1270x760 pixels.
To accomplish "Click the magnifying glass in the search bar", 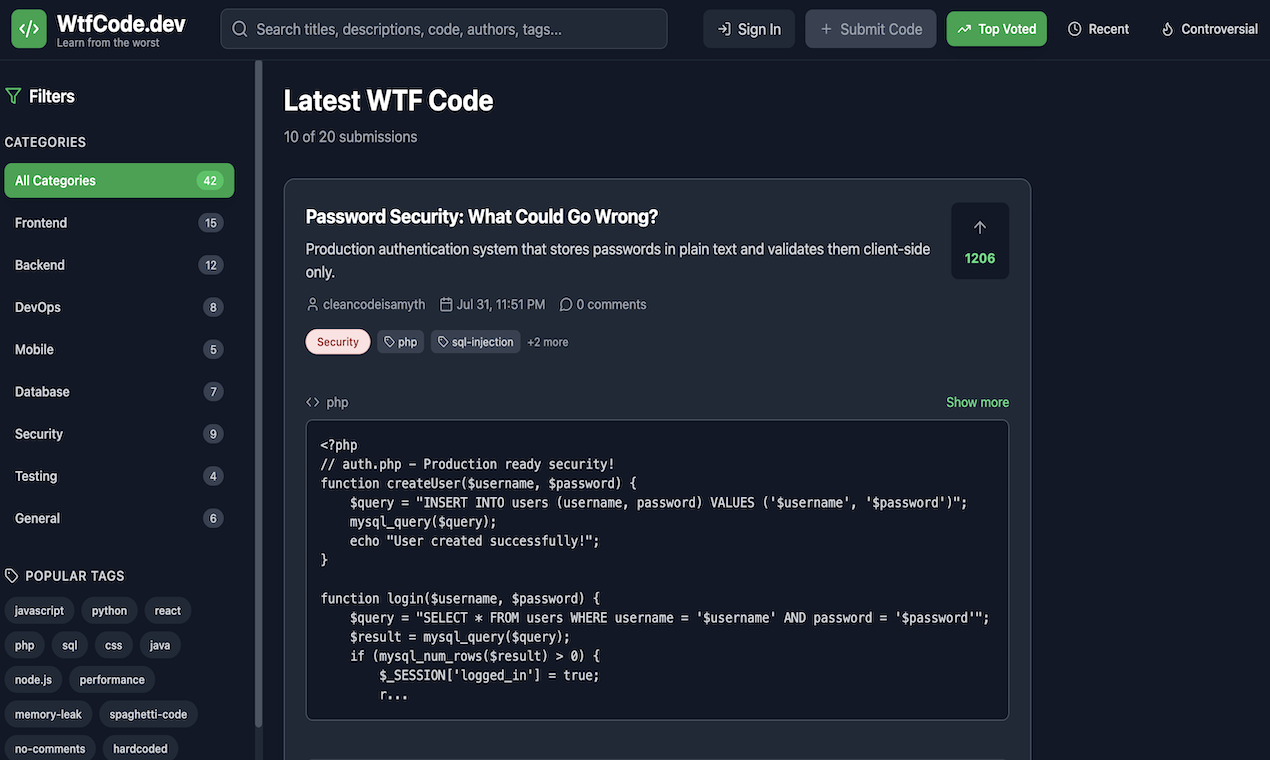I will [x=240, y=29].
